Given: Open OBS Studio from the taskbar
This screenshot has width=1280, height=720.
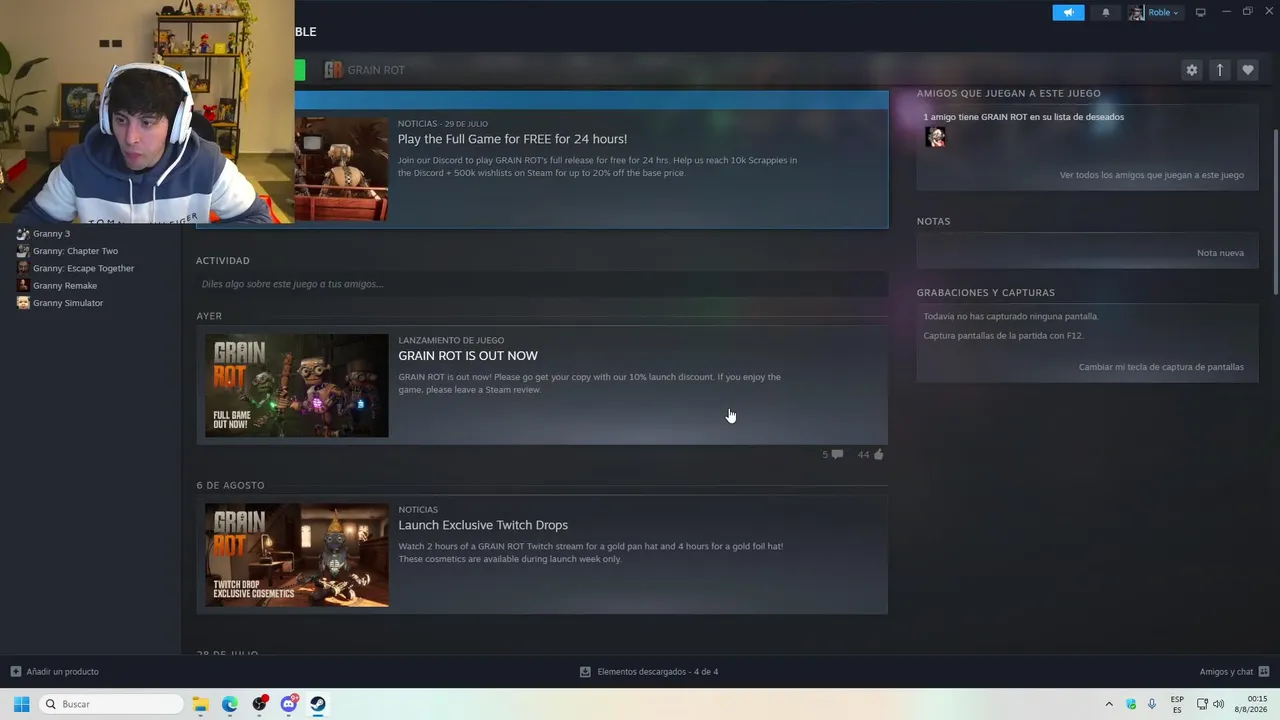Looking at the screenshot, I should (x=260, y=704).
